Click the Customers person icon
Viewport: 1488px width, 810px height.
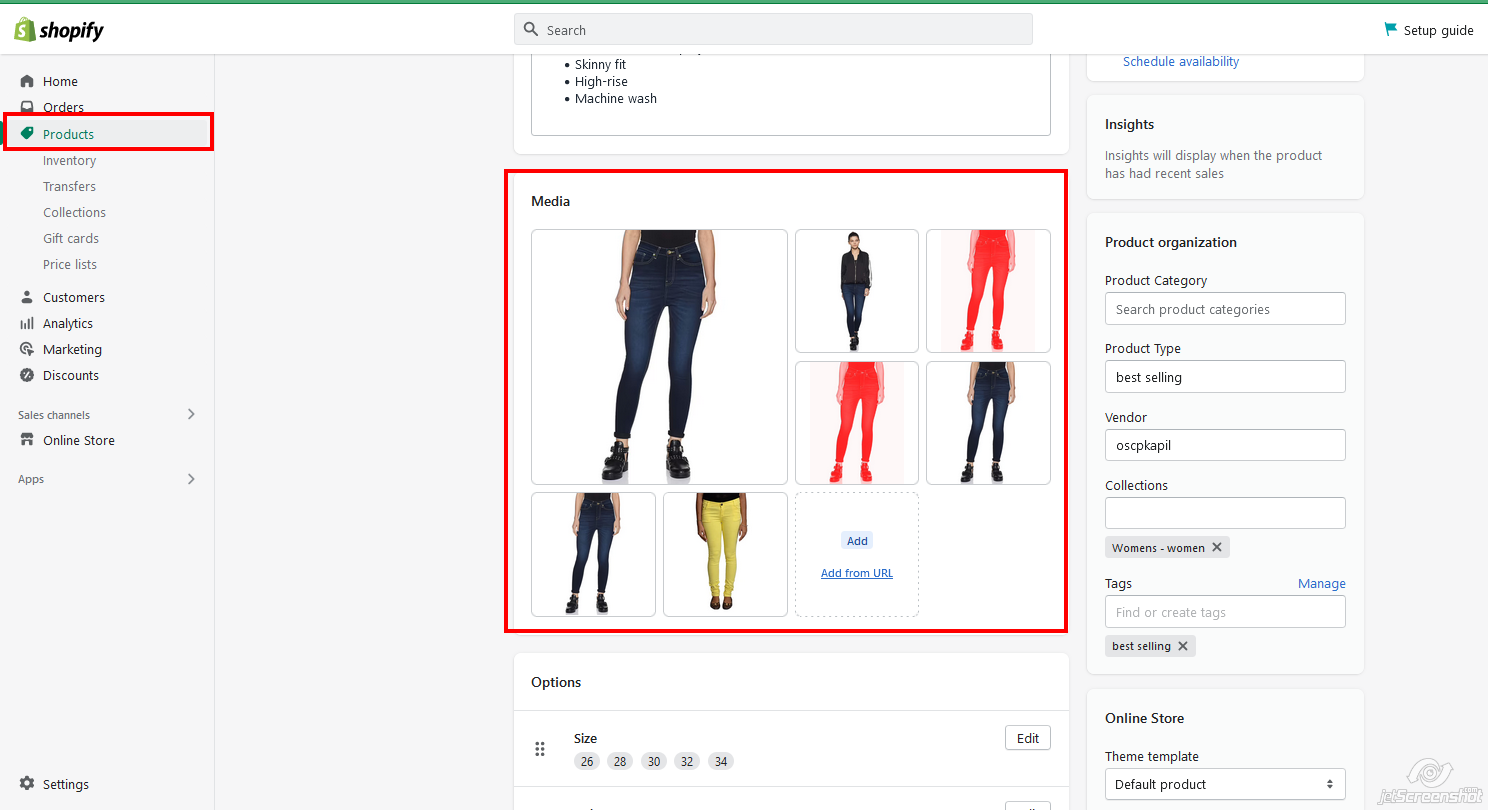click(x=27, y=297)
